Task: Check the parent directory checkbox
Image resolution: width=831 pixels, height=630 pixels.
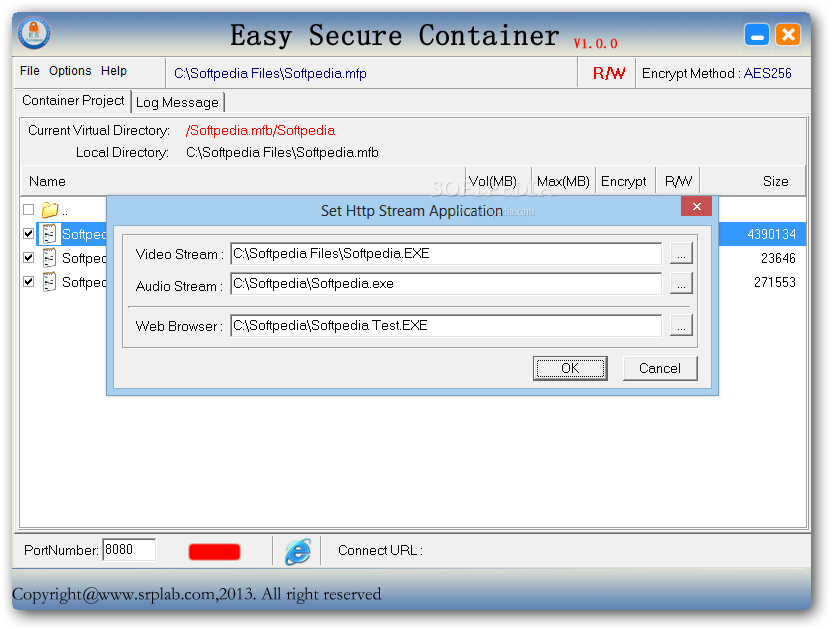Action: 29,209
